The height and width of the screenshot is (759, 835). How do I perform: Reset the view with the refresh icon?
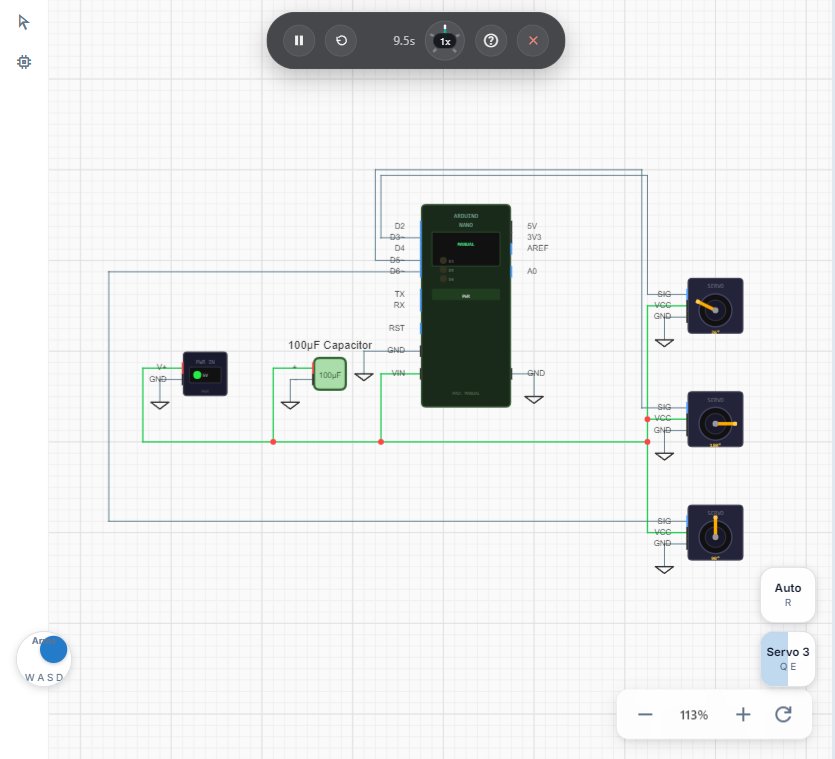783,714
